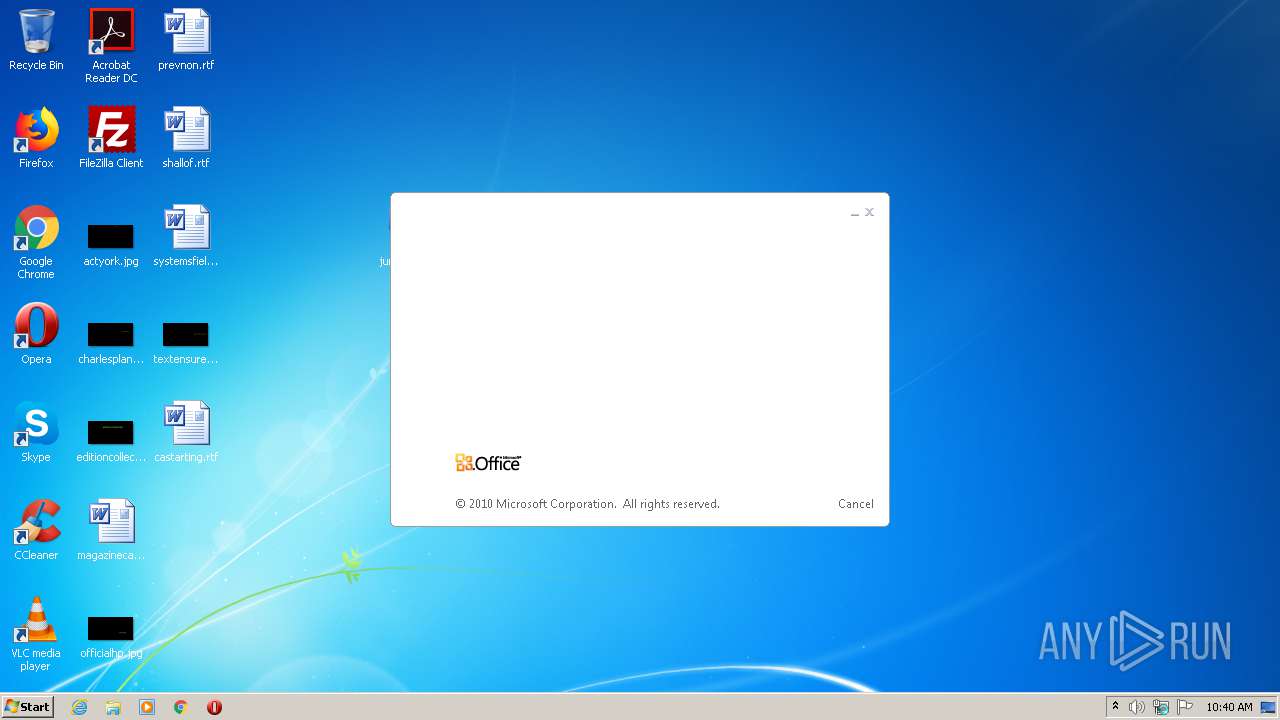Viewport: 1280px width, 720px height.
Task: Open VLC media player shortcut
Action: pos(36,634)
